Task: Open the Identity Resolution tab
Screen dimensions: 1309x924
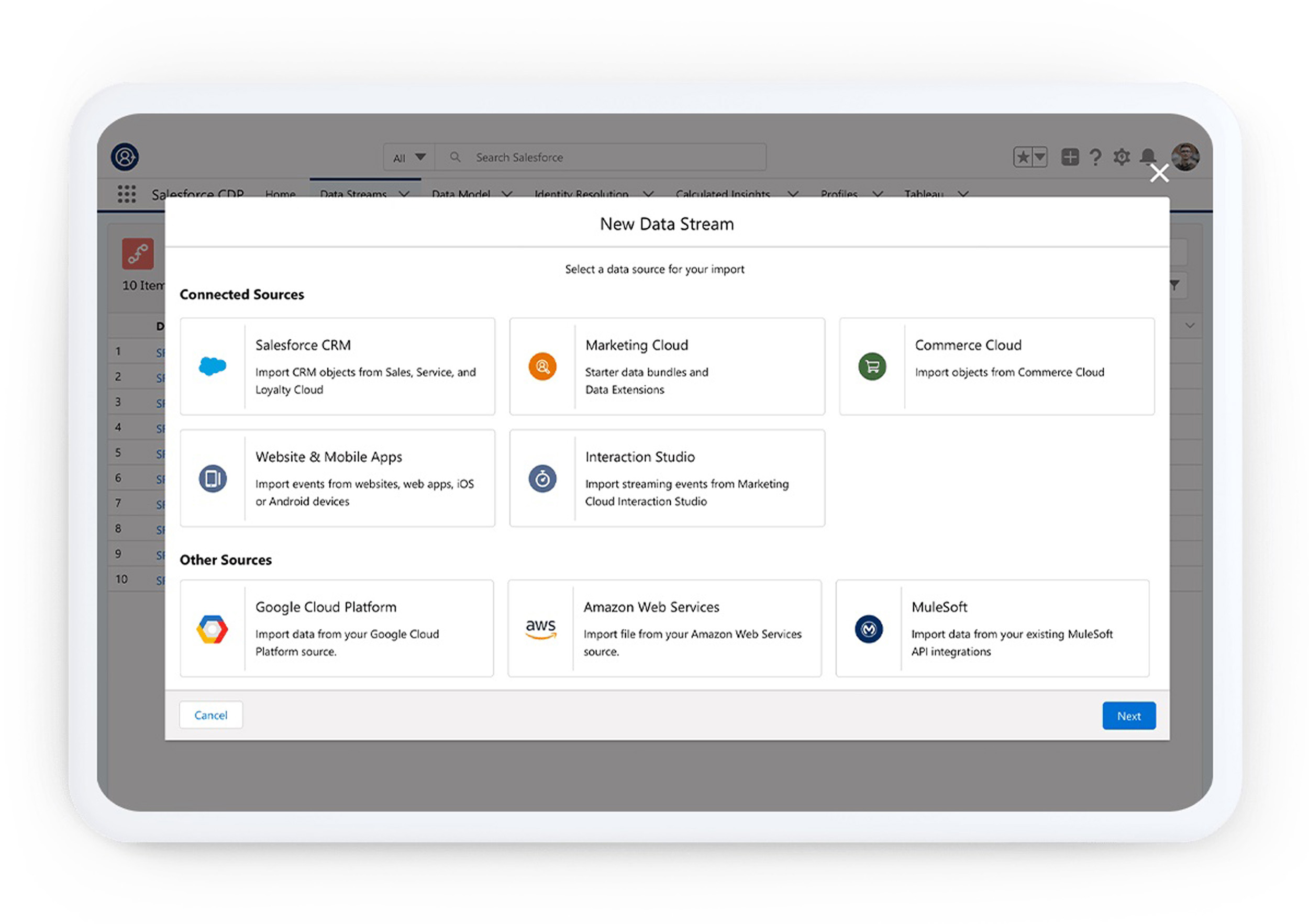Action: [x=582, y=194]
